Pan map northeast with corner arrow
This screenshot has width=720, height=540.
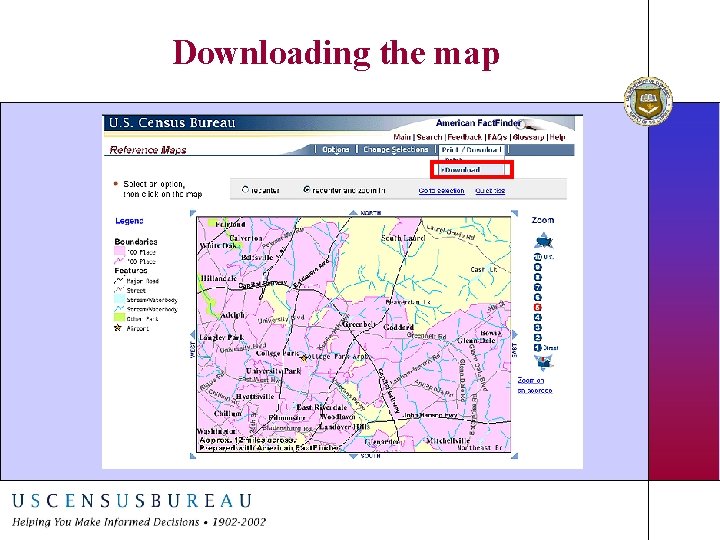tap(515, 213)
